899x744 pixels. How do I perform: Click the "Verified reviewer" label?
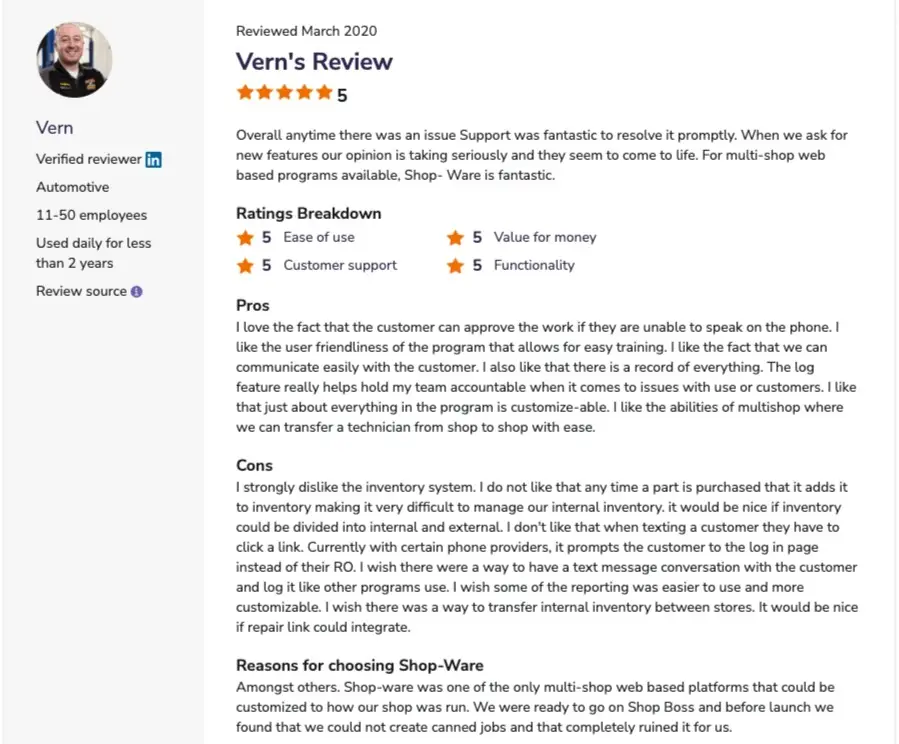tap(89, 159)
